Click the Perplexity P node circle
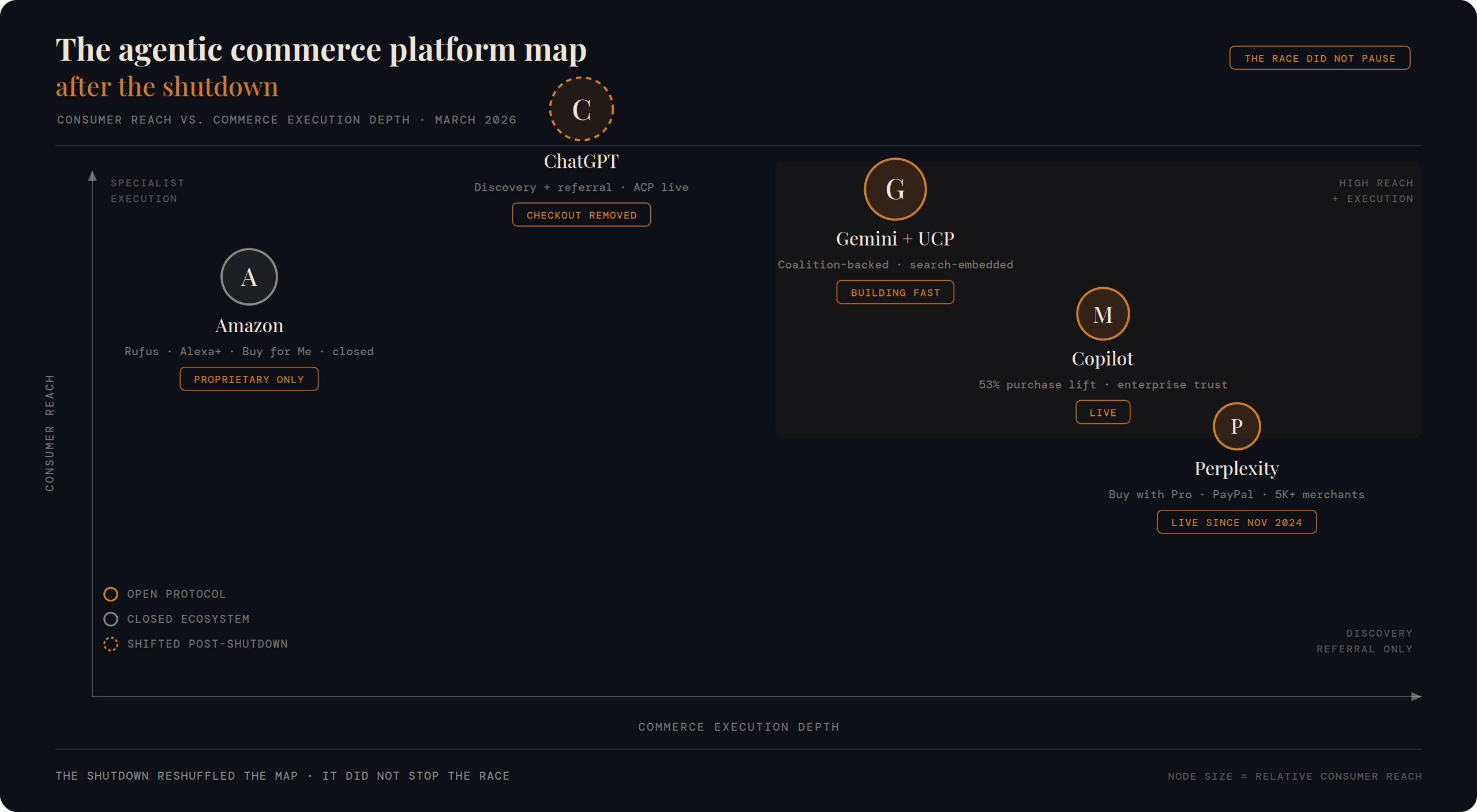 coord(1236,426)
